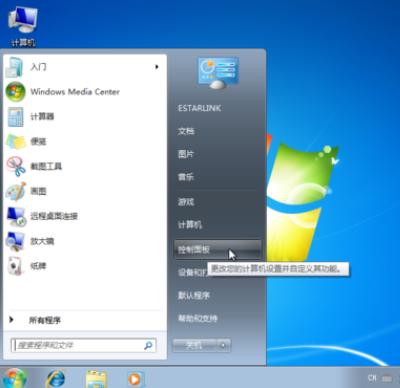Open 帮助和支持 Help and Support
The width and height of the screenshot is (400, 388).
[x=198, y=318]
